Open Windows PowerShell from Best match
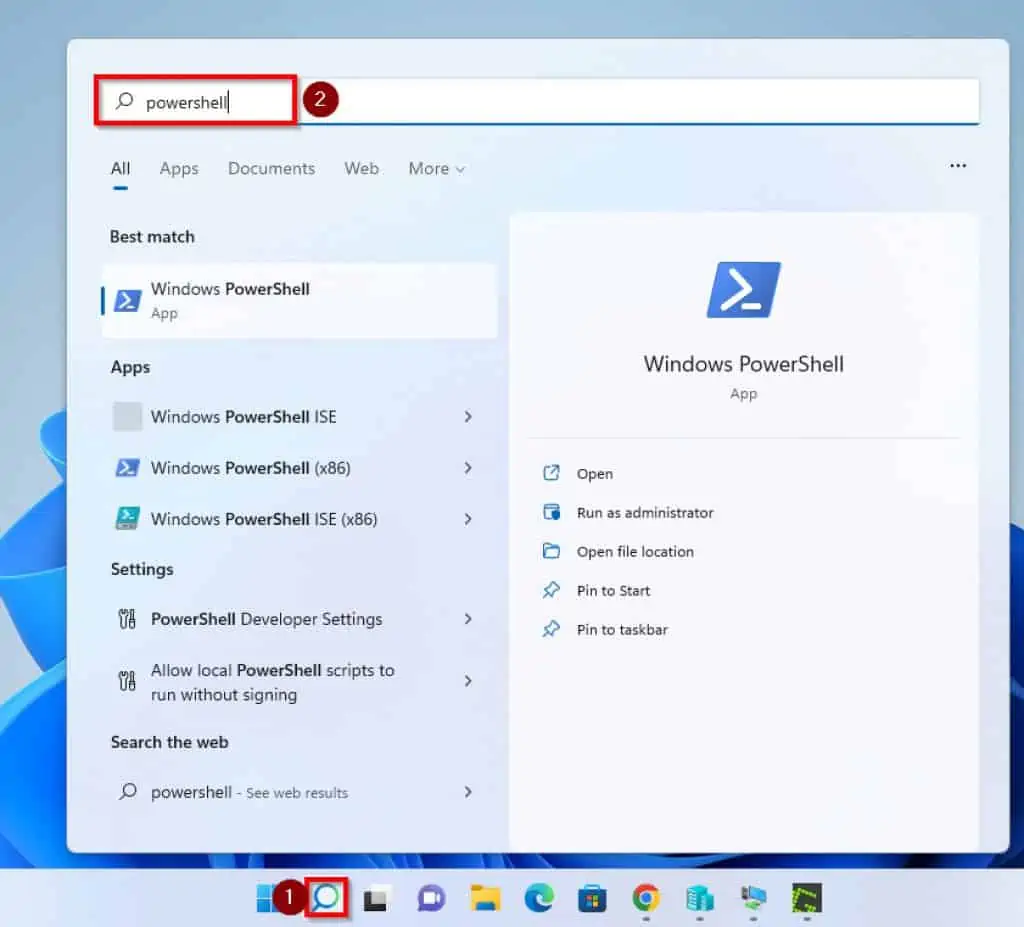This screenshot has height=927, width=1024. [x=230, y=299]
